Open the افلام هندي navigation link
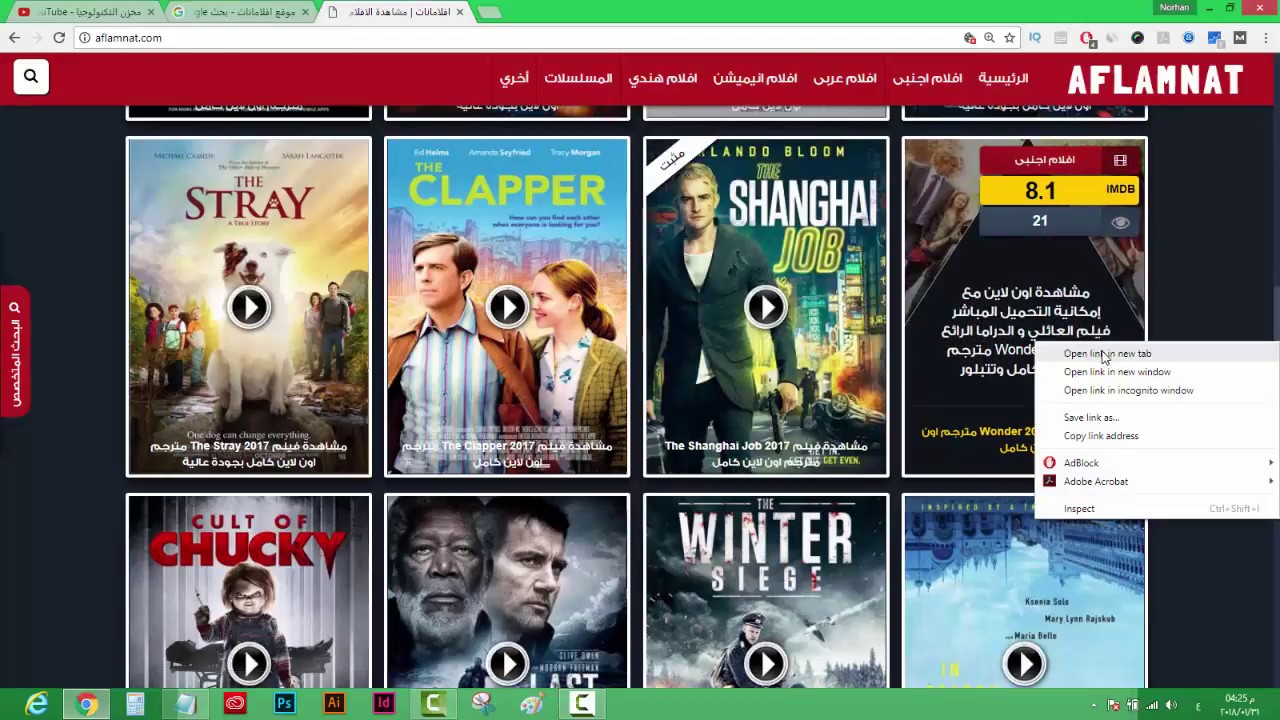The width and height of the screenshot is (1280, 720). tap(663, 78)
